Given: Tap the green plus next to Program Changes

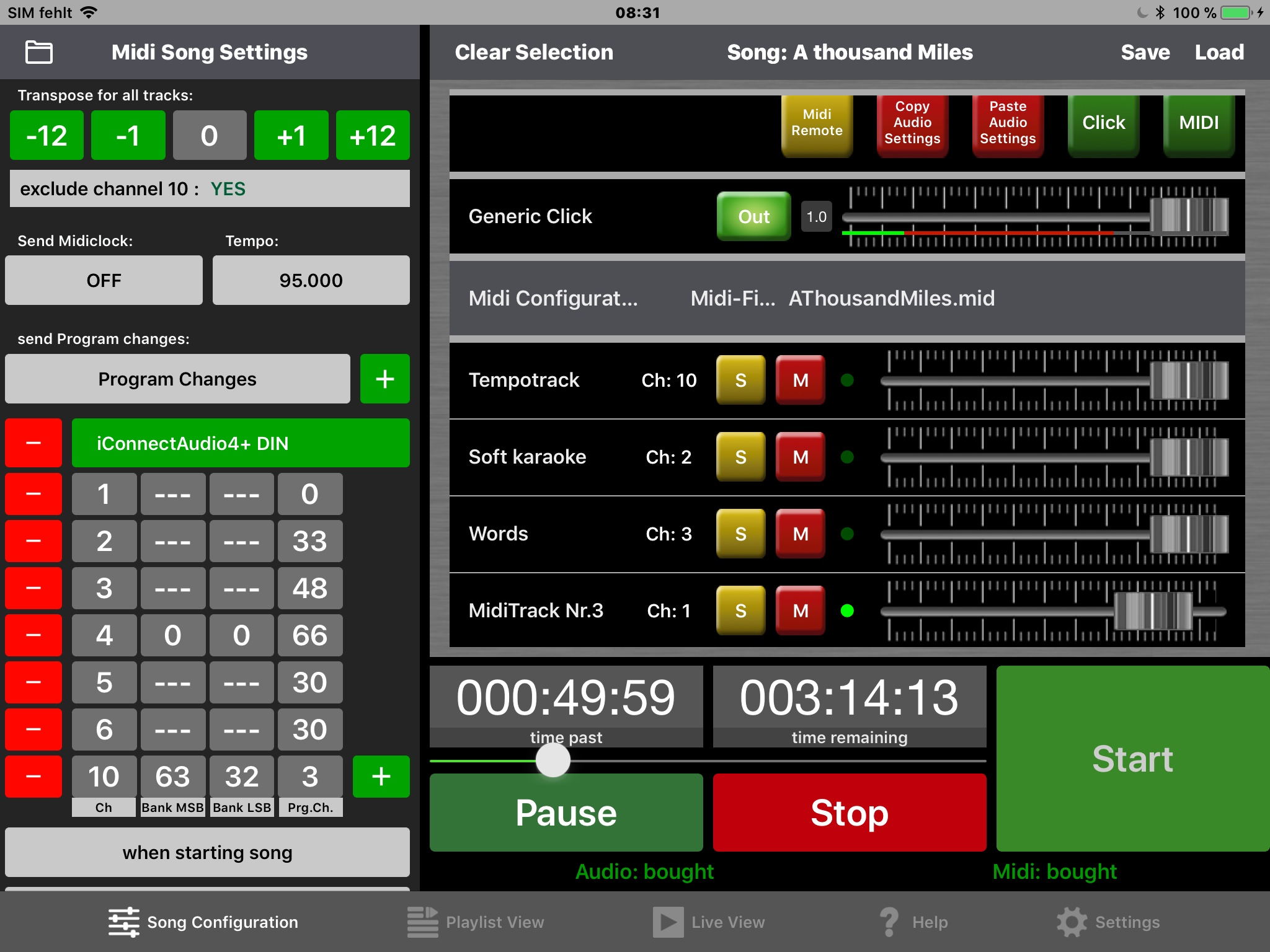Looking at the screenshot, I should click(x=384, y=379).
